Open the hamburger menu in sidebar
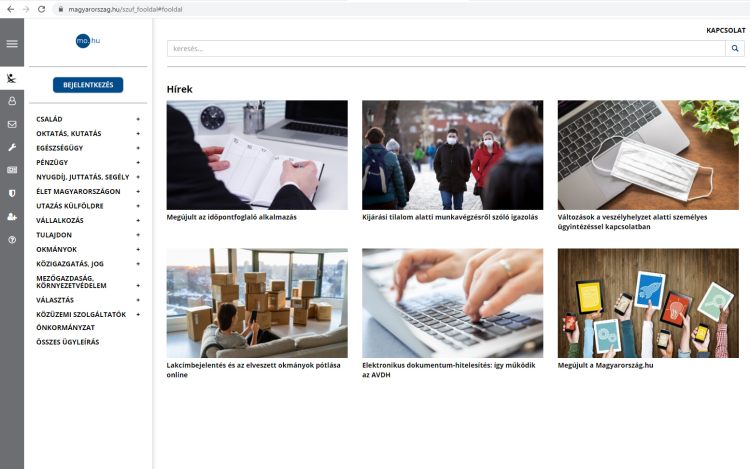 pos(12,44)
